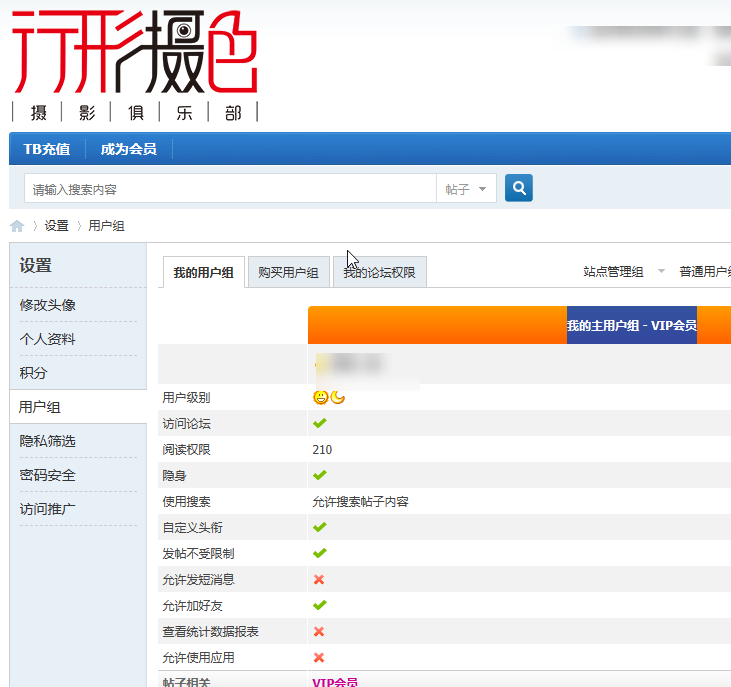Open 积分 in settings sidebar
Screen dimensions: 731x687
(x=33, y=373)
